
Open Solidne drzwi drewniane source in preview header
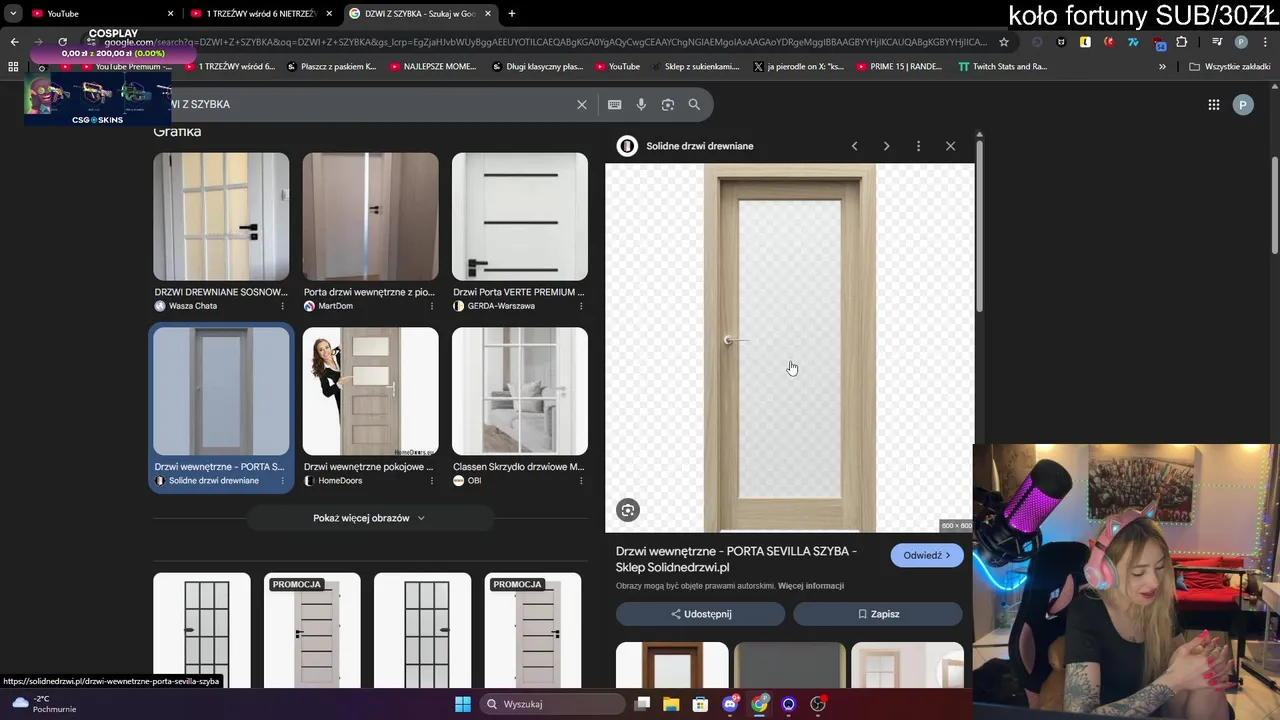tap(686, 146)
